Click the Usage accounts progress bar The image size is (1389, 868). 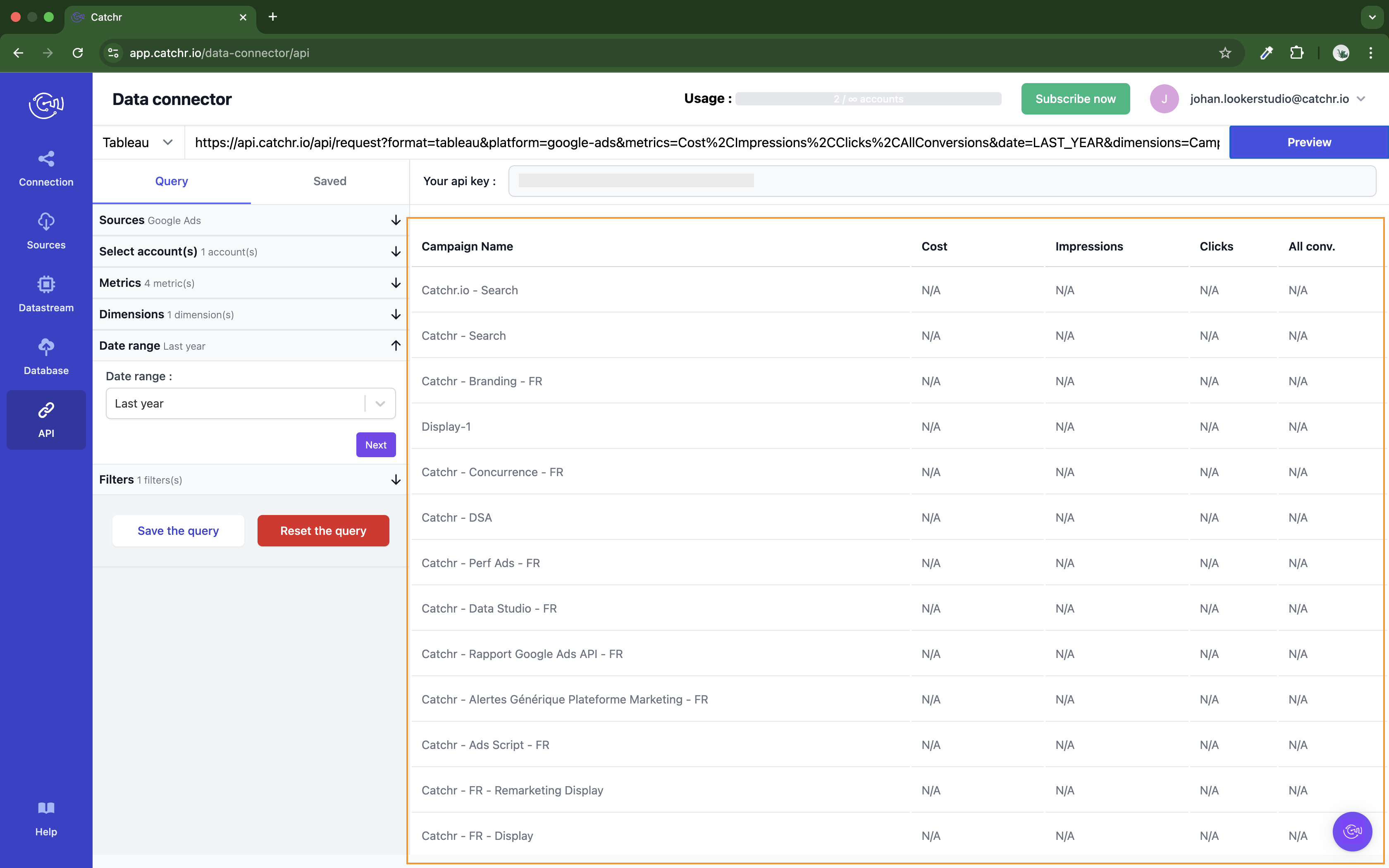(x=868, y=99)
